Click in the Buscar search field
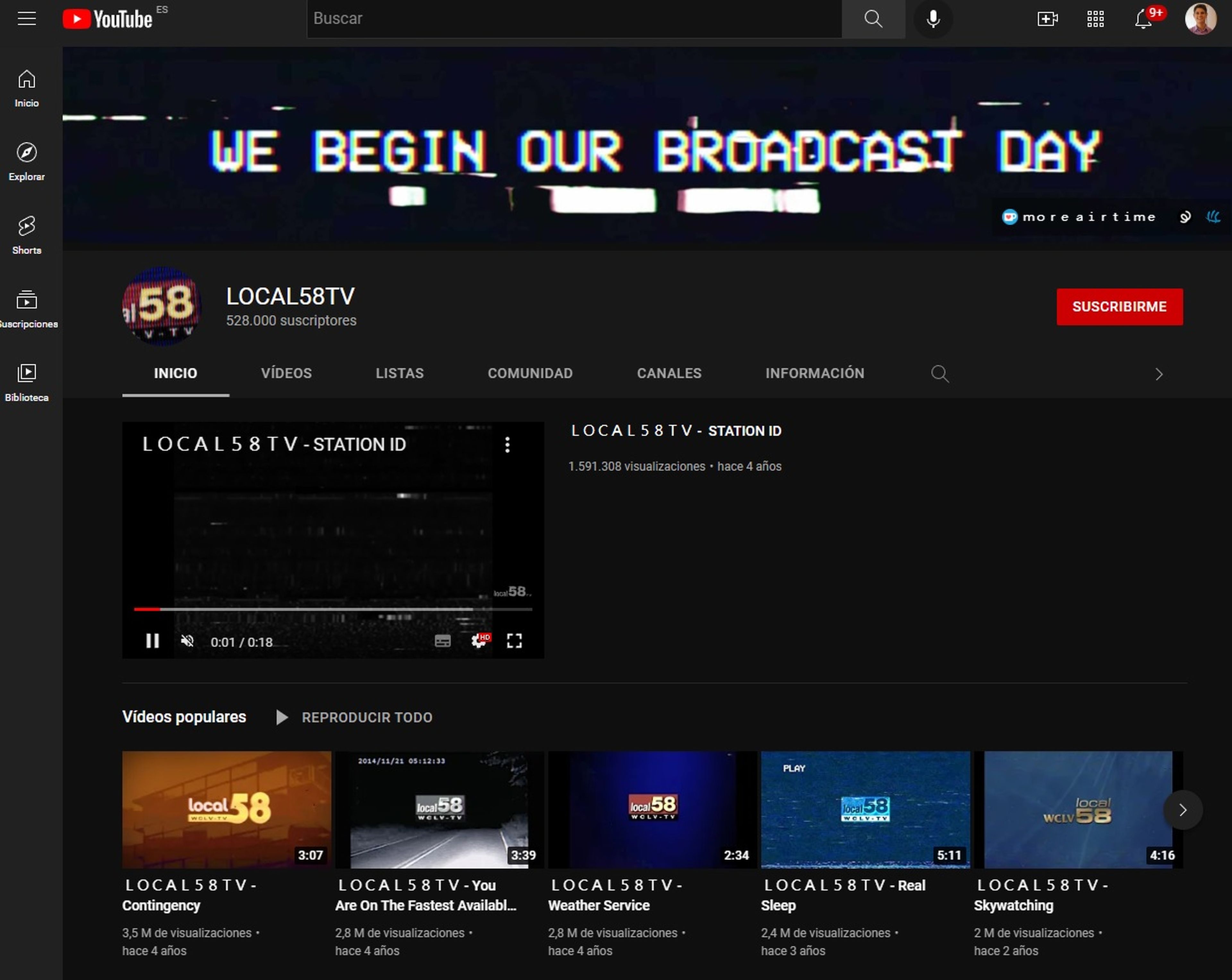 tap(574, 19)
